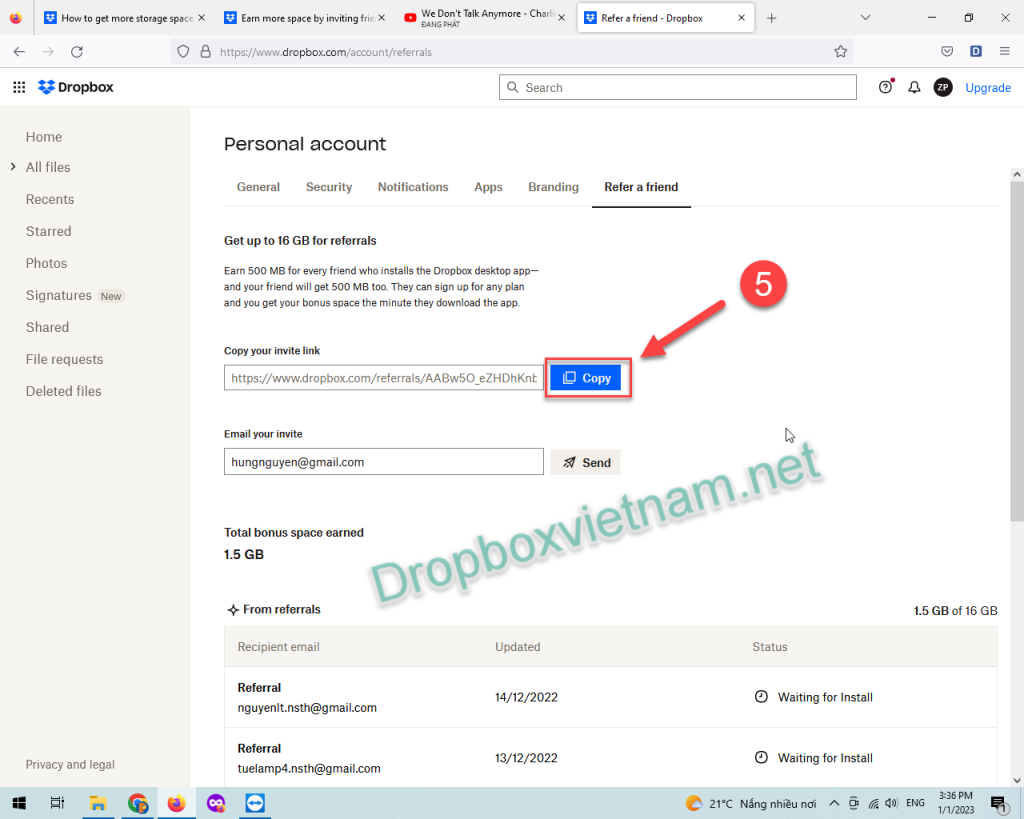Go to Home in sidebar
1024x819 pixels.
tap(44, 136)
